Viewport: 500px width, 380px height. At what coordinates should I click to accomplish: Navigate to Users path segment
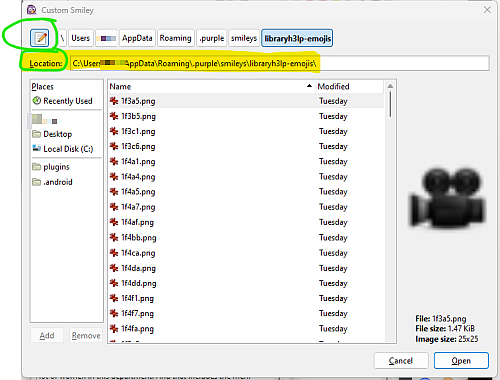tap(81, 38)
